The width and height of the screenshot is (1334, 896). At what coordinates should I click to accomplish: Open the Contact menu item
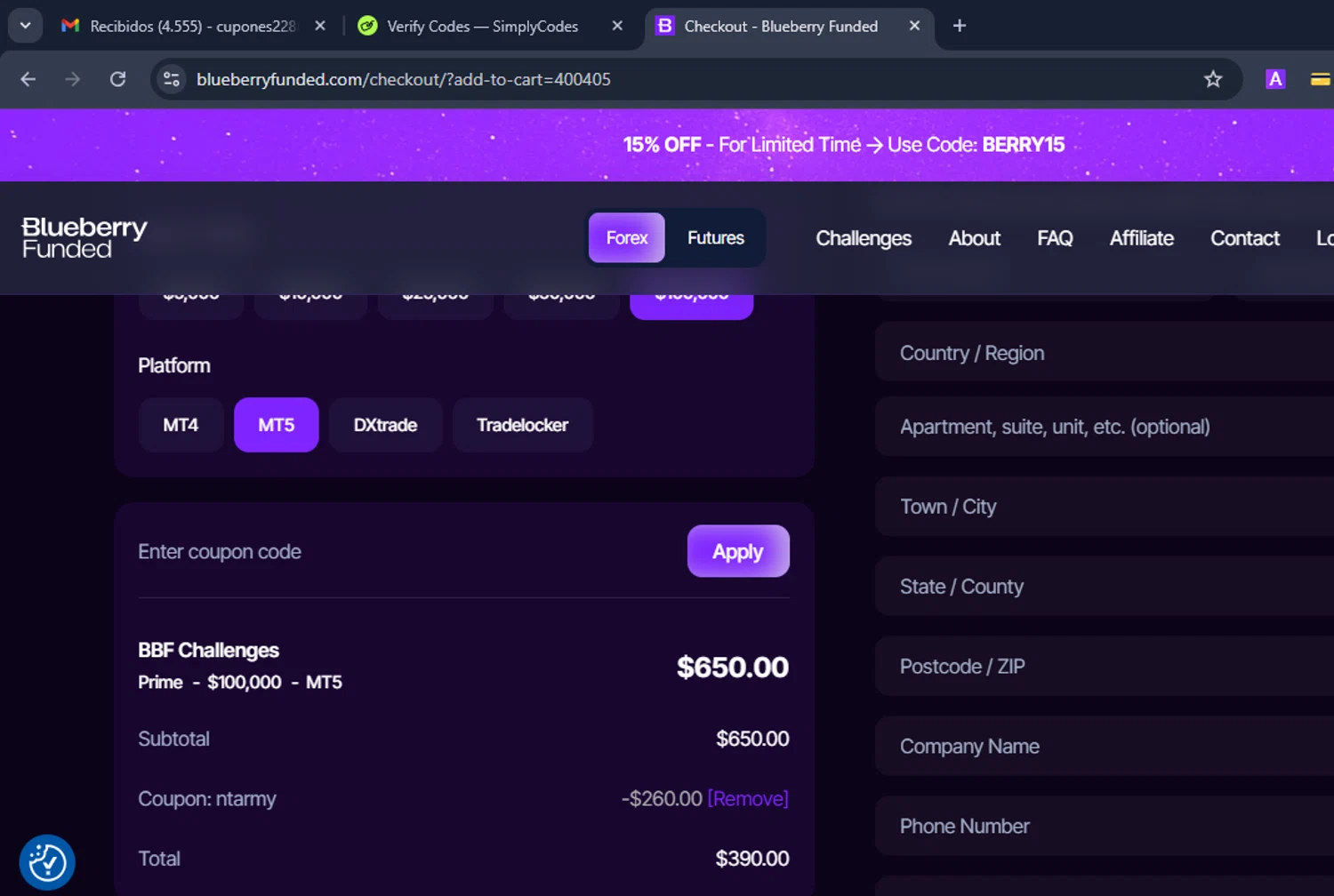pos(1245,238)
